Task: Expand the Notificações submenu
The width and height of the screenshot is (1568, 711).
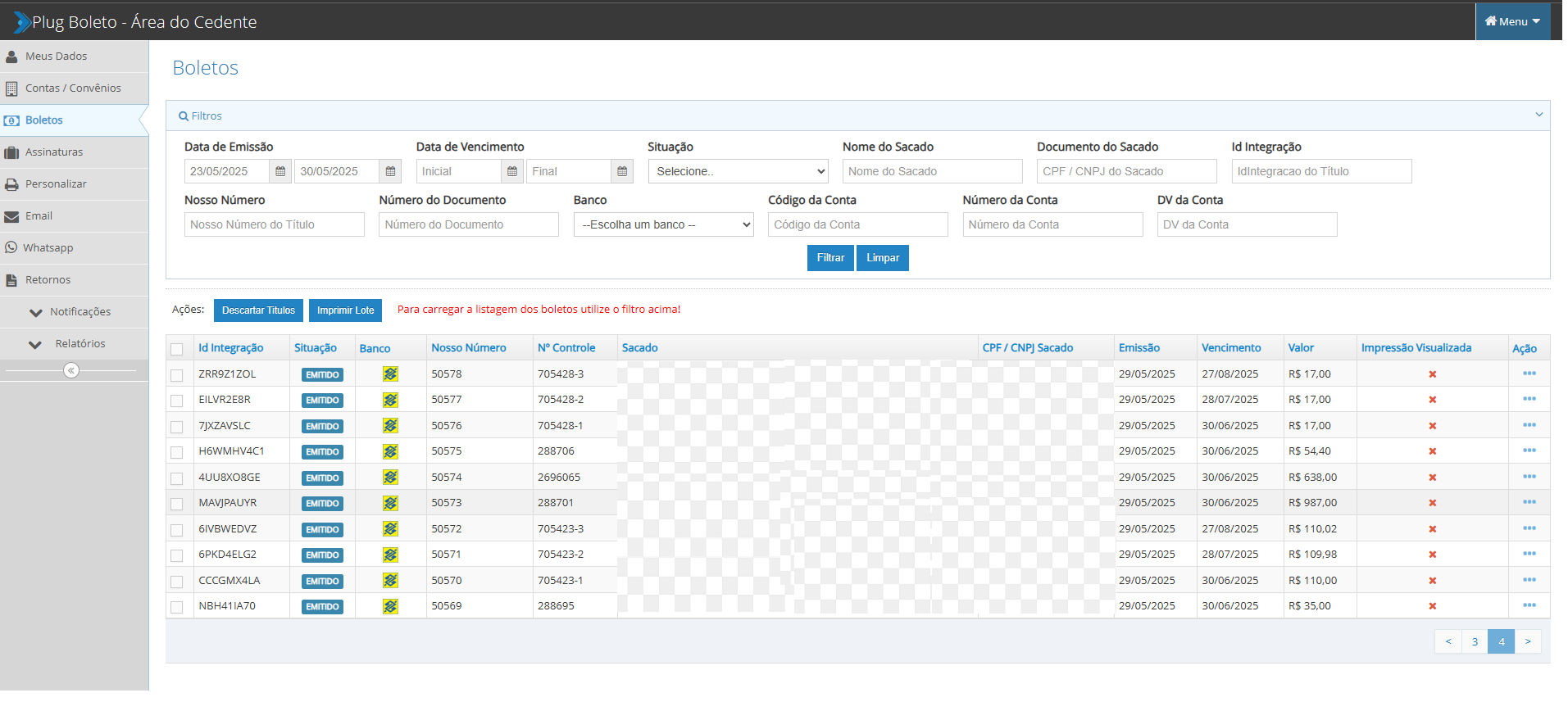Action: tap(74, 312)
